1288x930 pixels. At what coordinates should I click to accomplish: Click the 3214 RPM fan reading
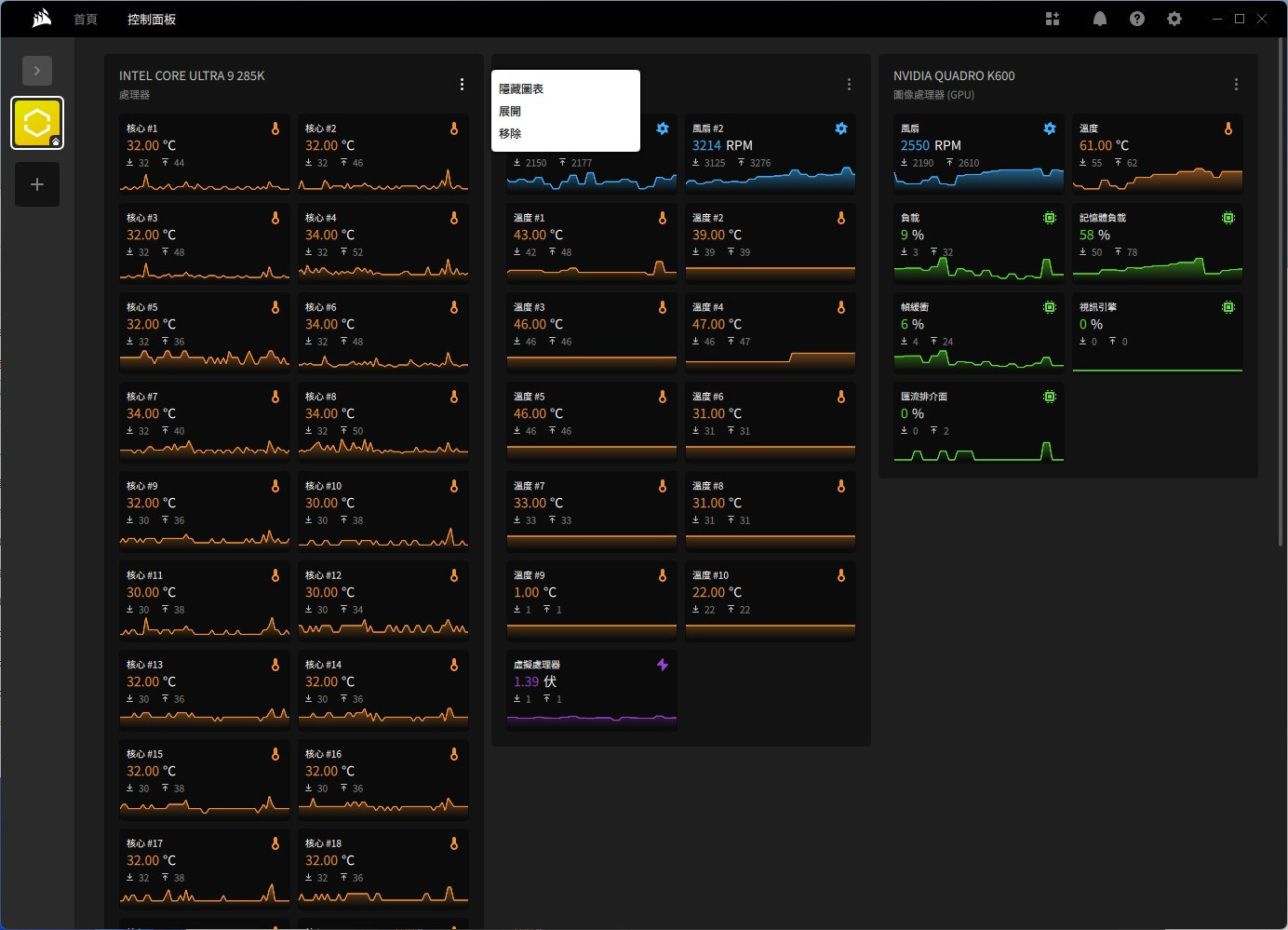coord(722,145)
